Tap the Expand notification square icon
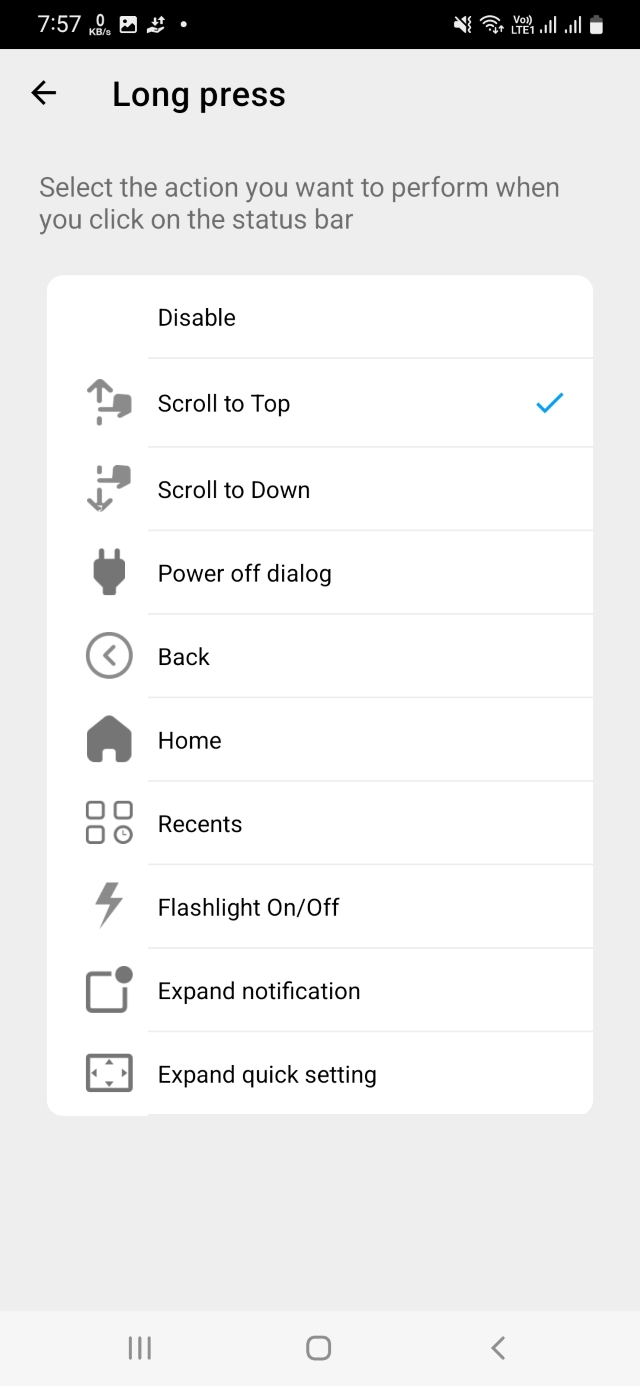 coord(109,990)
